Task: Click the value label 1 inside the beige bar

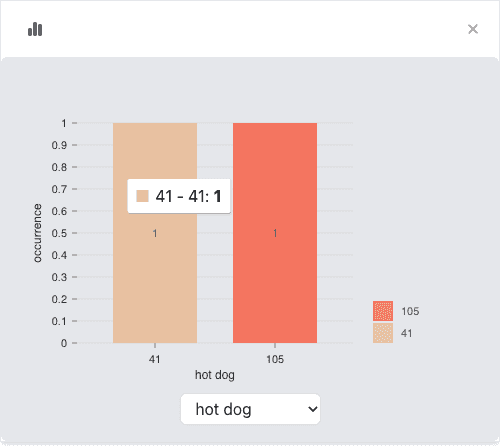Action: 155,233
